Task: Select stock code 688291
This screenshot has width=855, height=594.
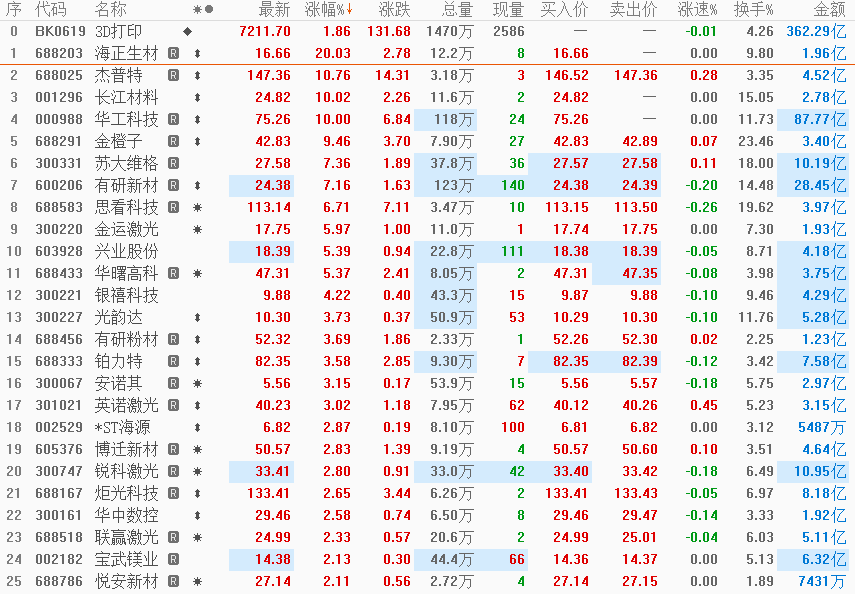Action: 59,141
